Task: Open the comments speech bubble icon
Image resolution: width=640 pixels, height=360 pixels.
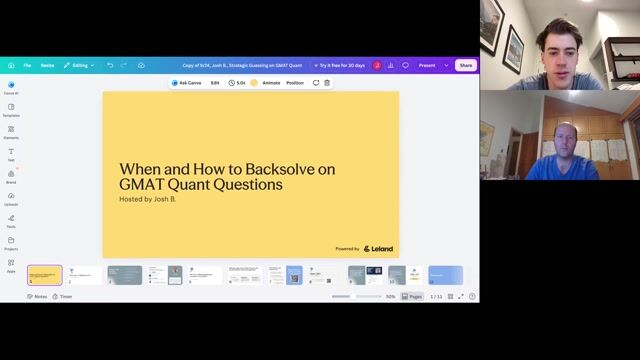Action: [x=405, y=65]
